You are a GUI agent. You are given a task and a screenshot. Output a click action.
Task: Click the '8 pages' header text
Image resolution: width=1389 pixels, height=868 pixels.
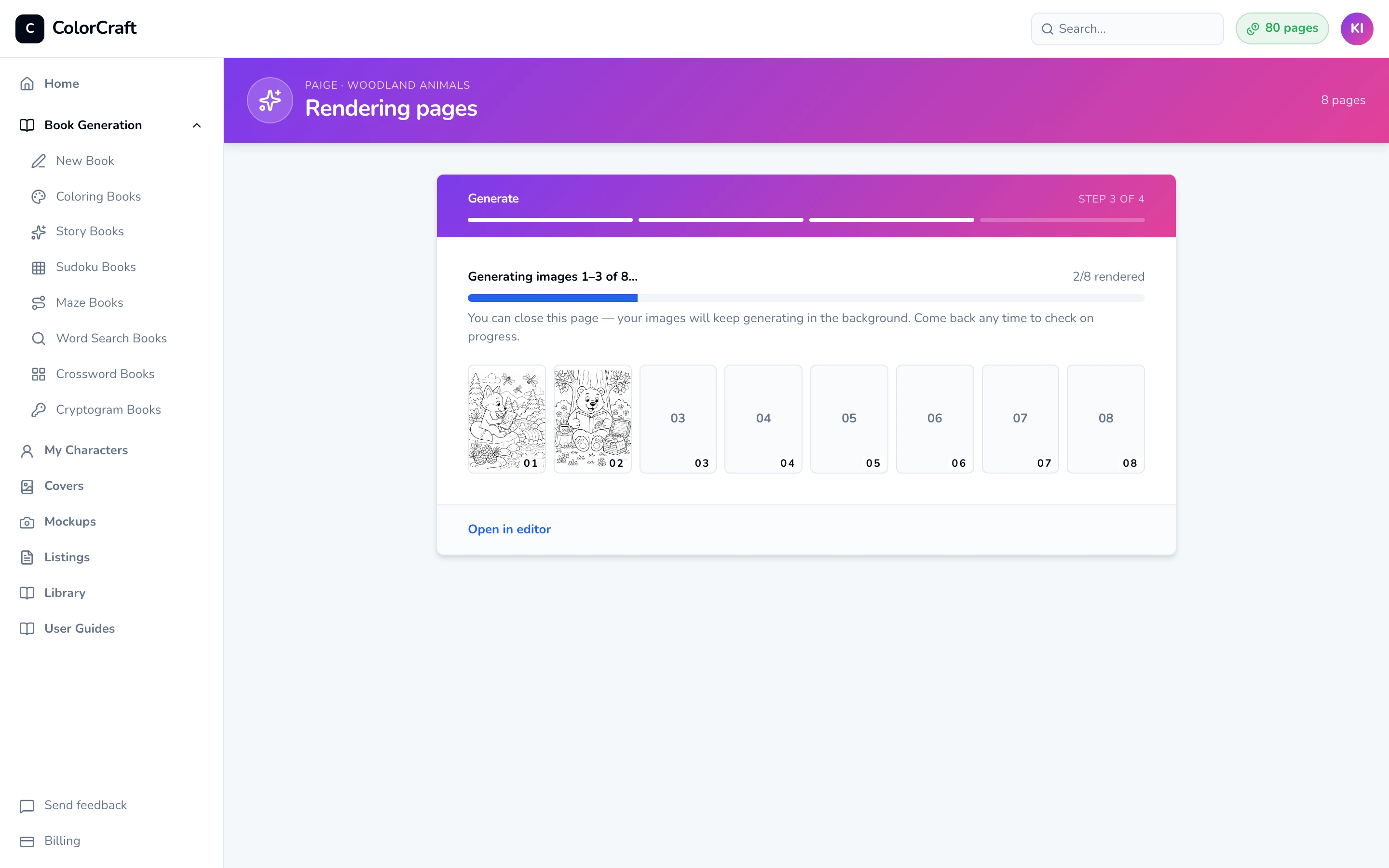1343,100
